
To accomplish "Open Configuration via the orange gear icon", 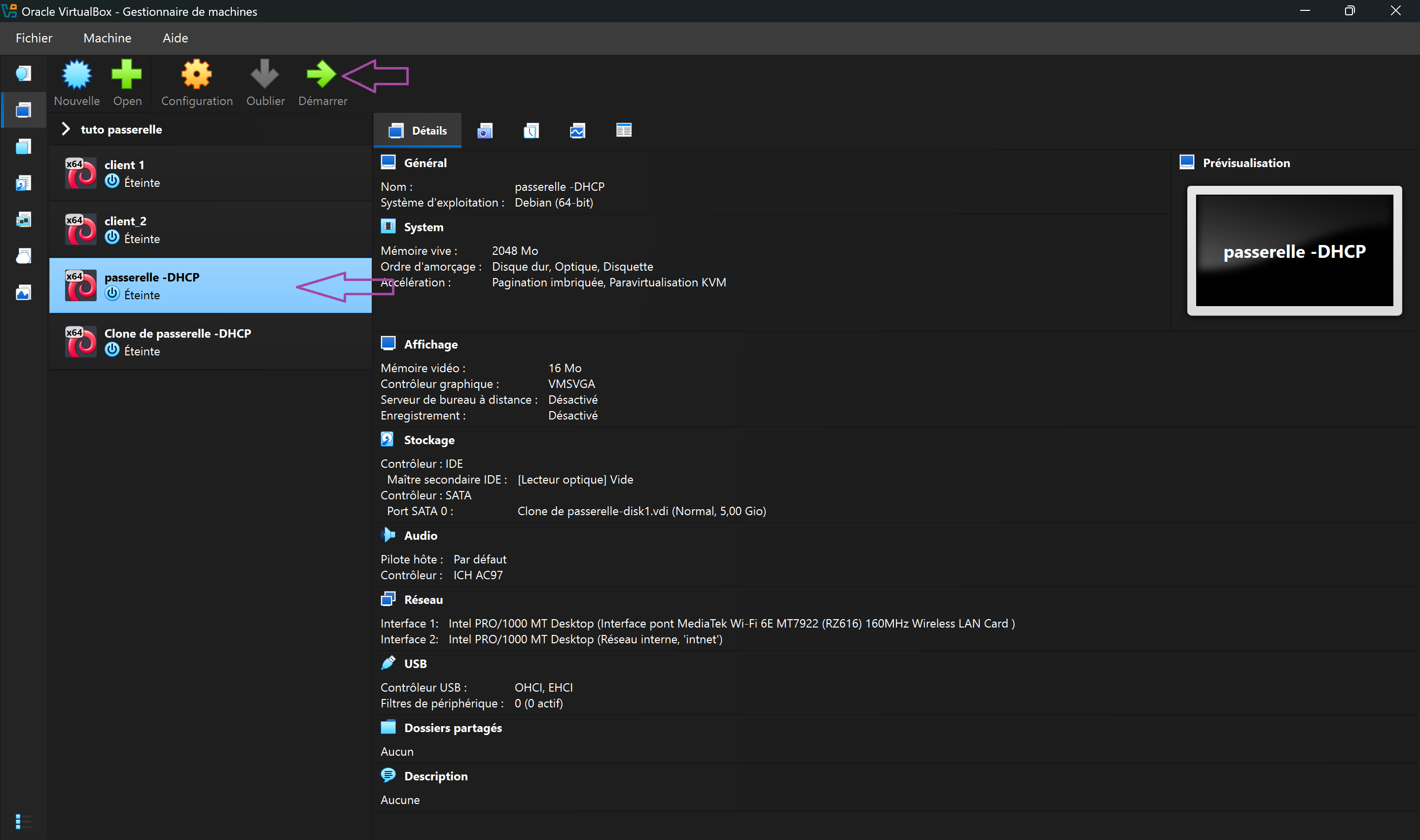I will (x=196, y=75).
